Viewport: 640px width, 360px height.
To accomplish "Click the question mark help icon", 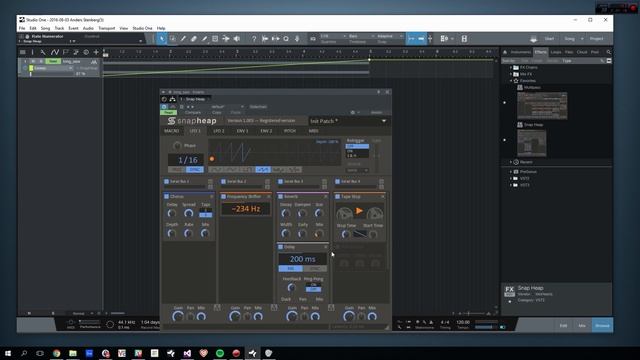I will [254, 39].
